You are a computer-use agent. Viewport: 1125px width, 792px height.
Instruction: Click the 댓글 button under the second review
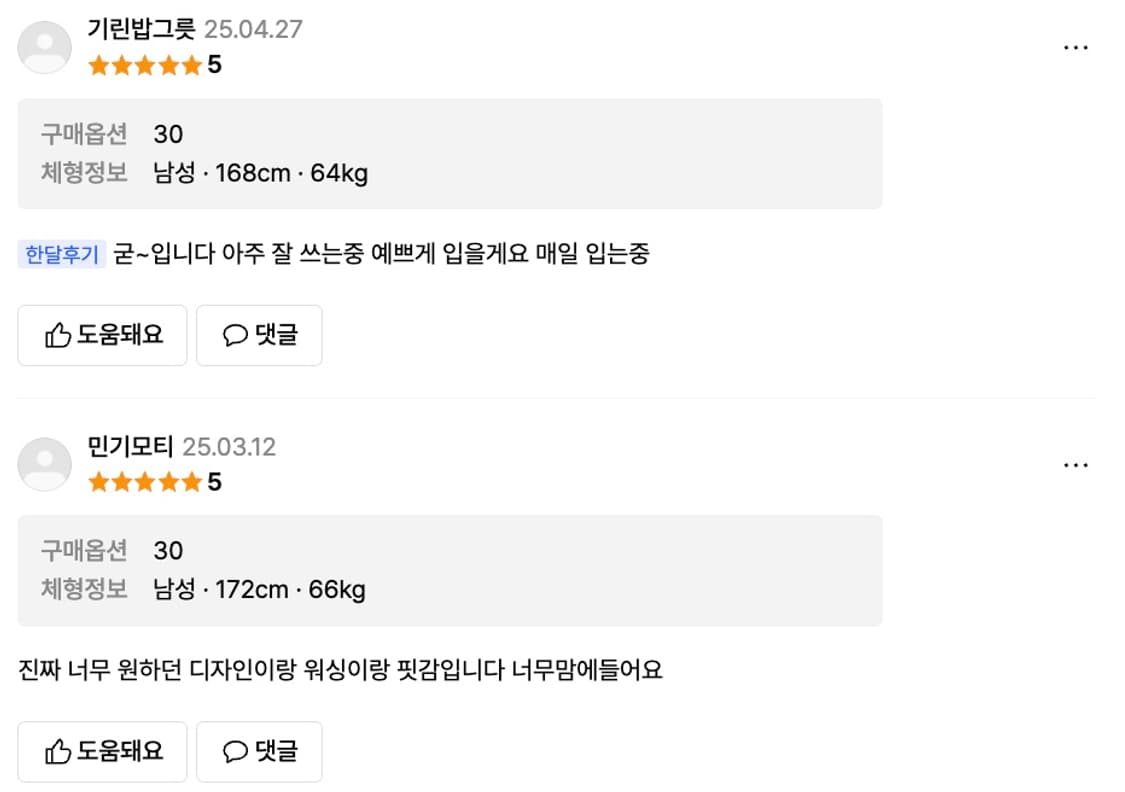(259, 751)
